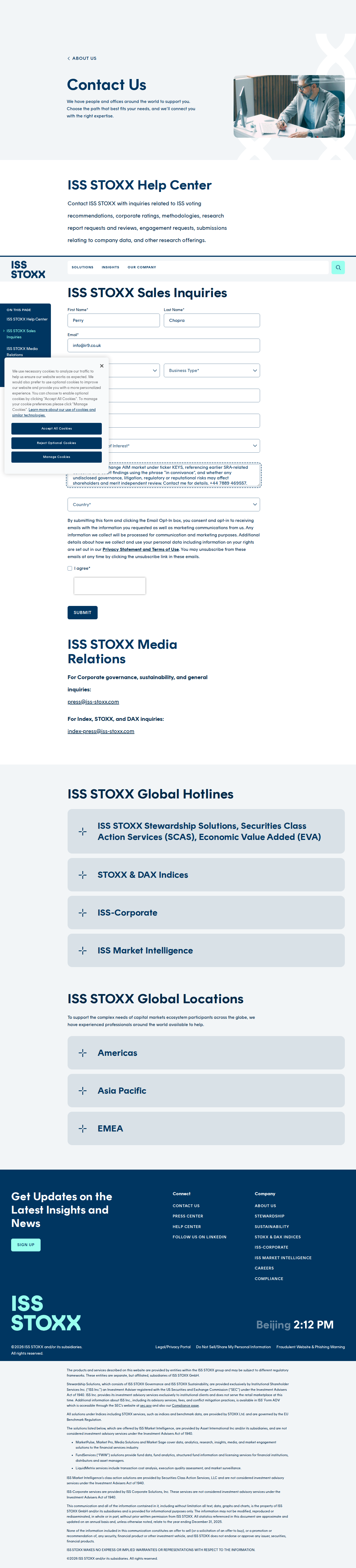Click plus icon beside STOXX & DAX Indices

83,875
